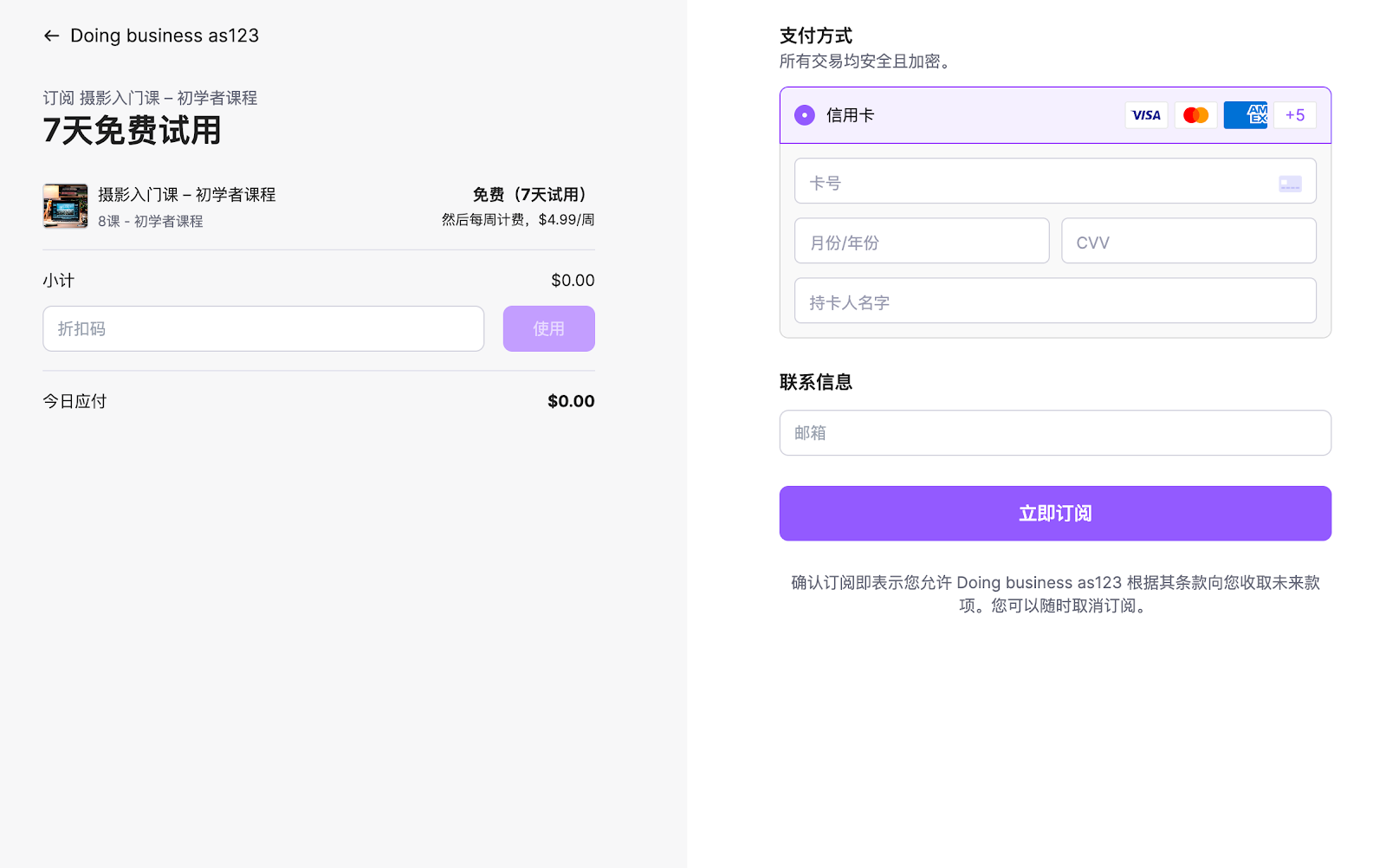Select the CVV input field
Viewport: 1386px width, 868px height.
tap(1188, 241)
